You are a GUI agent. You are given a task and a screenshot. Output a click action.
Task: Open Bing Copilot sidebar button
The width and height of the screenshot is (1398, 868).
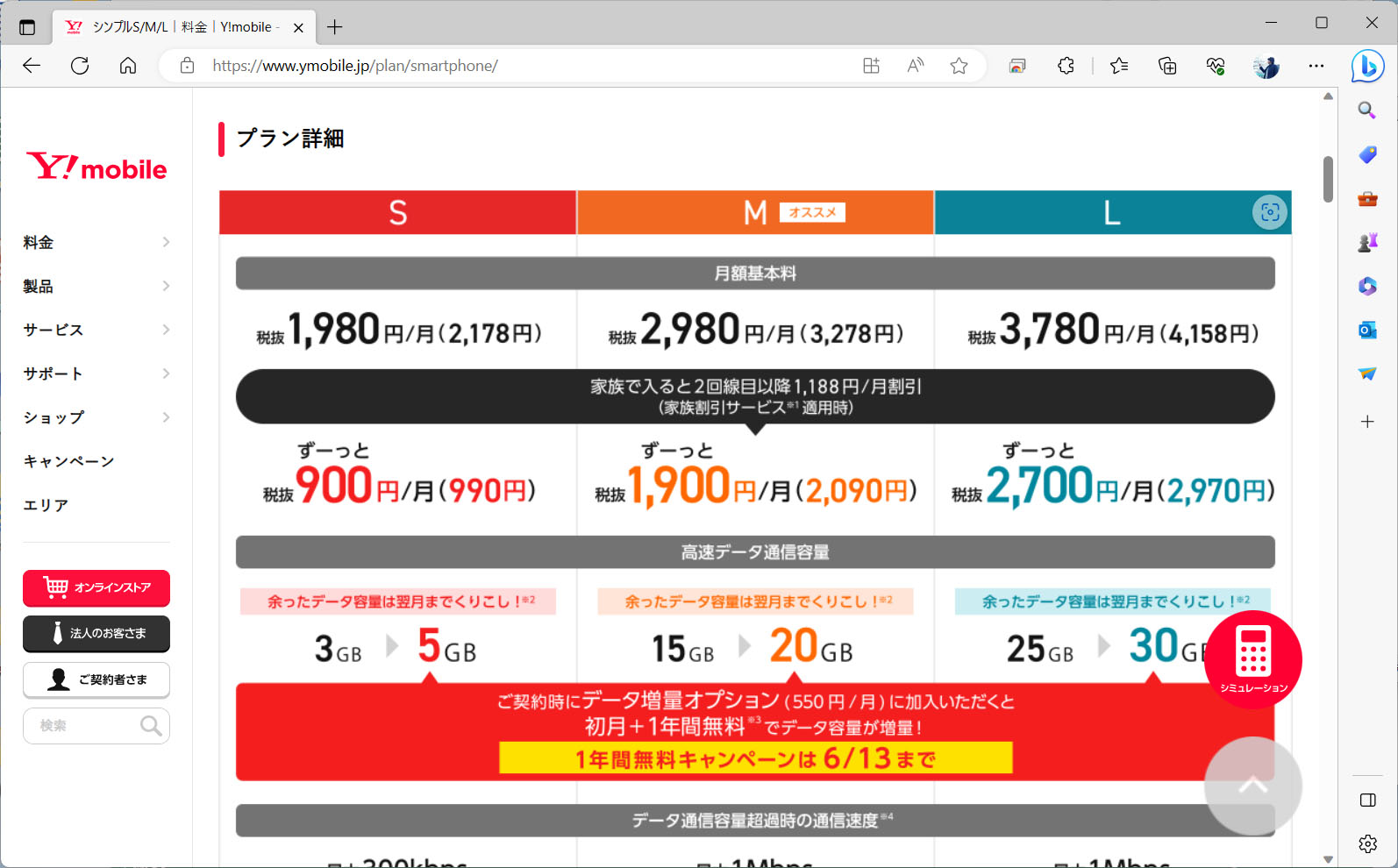coord(1367,66)
